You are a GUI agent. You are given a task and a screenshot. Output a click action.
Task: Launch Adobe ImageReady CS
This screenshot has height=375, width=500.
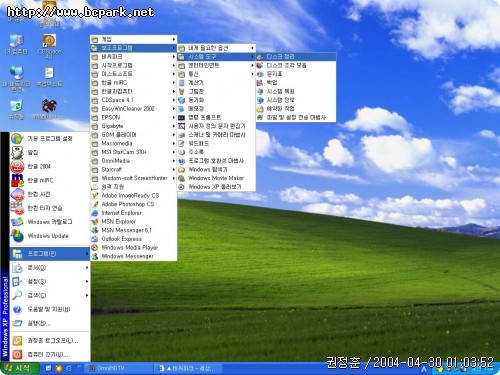134,195
